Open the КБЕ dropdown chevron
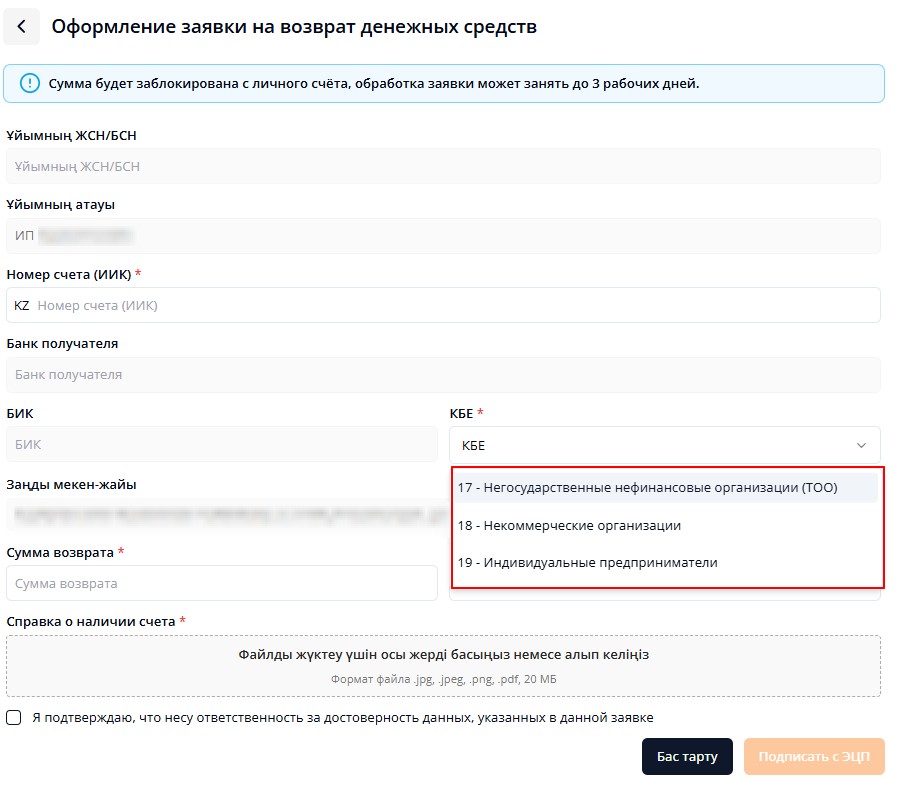917x790 pixels. [x=861, y=446]
